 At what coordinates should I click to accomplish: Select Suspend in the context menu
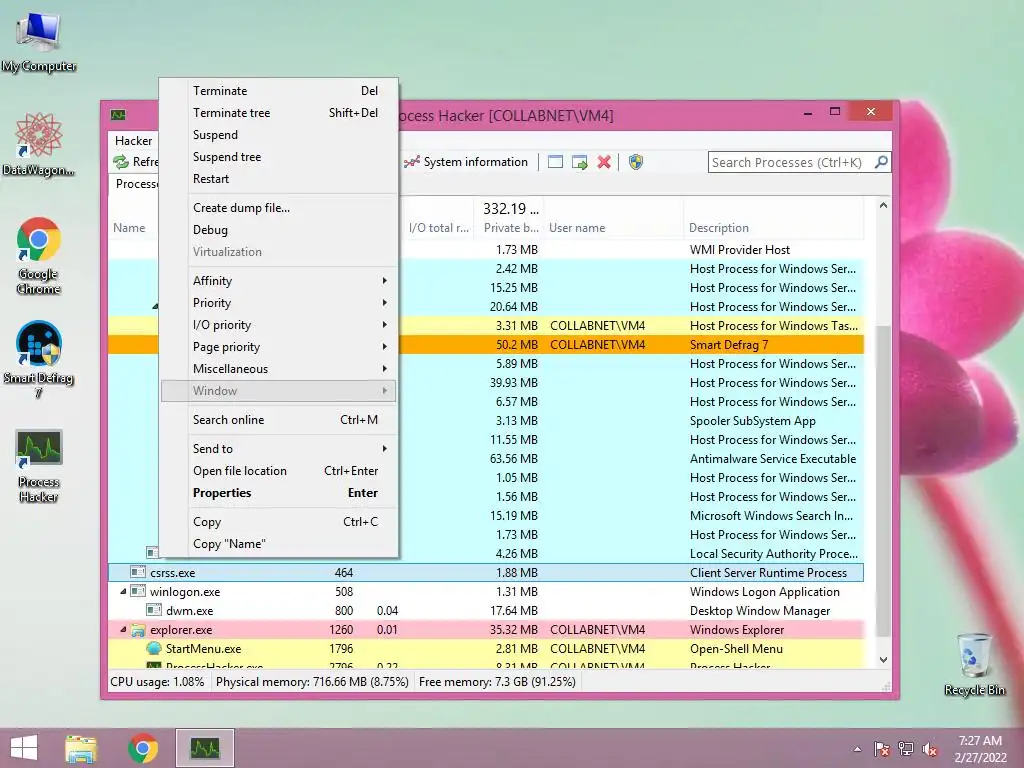point(278,135)
